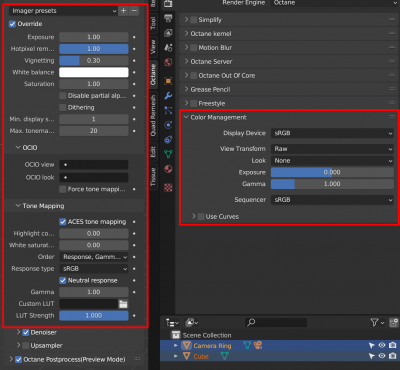Disable the Neutral response checkbox
Viewport: 400px width, 370px height.
pos(63,280)
